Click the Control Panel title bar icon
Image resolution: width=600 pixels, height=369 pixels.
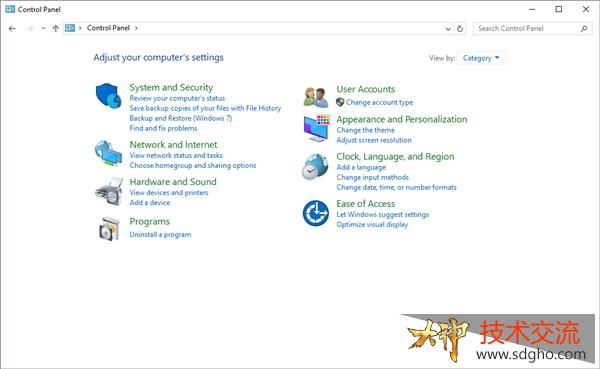pos(10,9)
